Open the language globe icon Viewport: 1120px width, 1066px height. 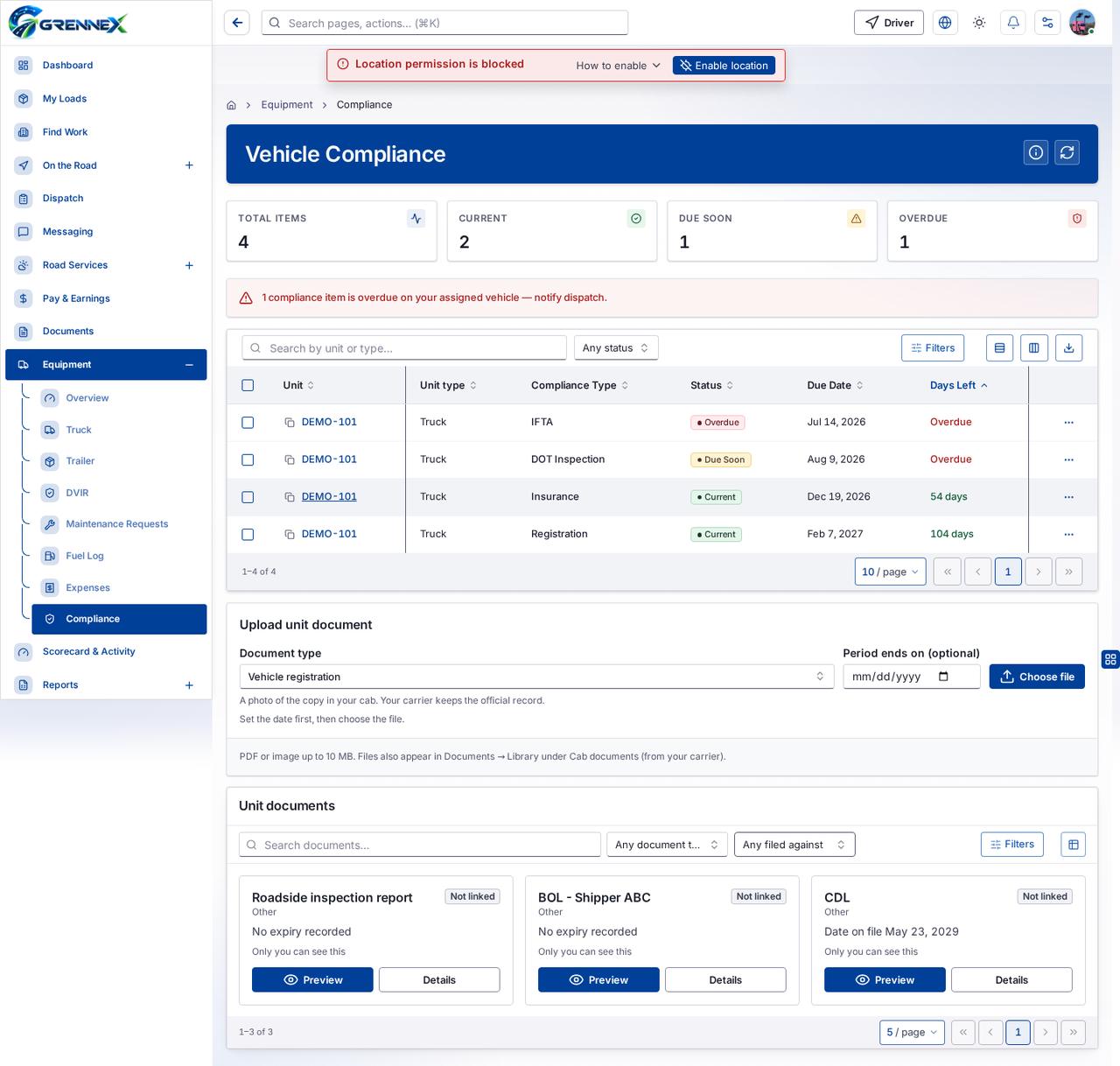pyautogui.click(x=945, y=23)
